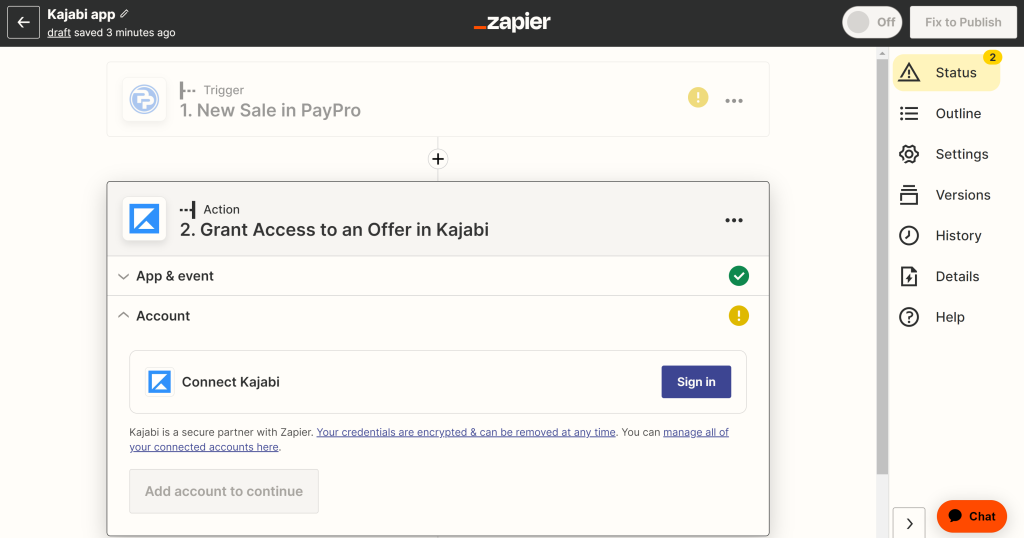Open three-dot menu on PayPro trigger
The width and height of the screenshot is (1024, 538).
[733, 101]
